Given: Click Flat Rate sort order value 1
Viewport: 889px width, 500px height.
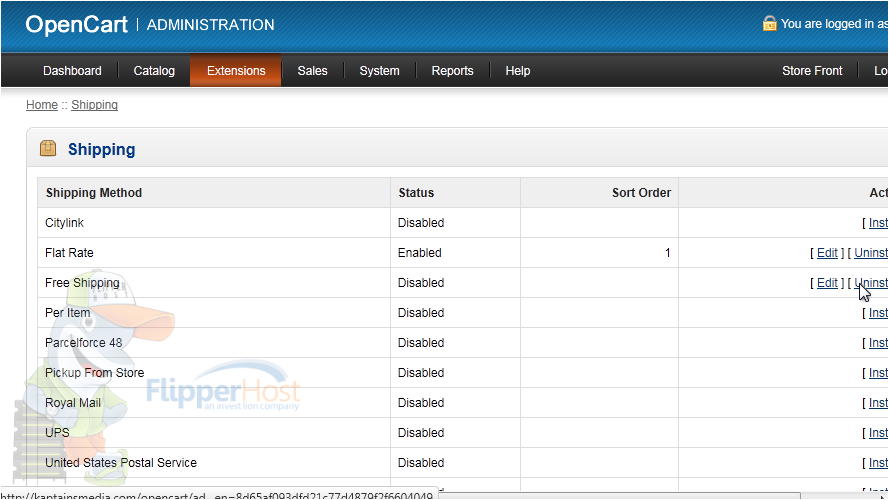Looking at the screenshot, I should point(667,253).
